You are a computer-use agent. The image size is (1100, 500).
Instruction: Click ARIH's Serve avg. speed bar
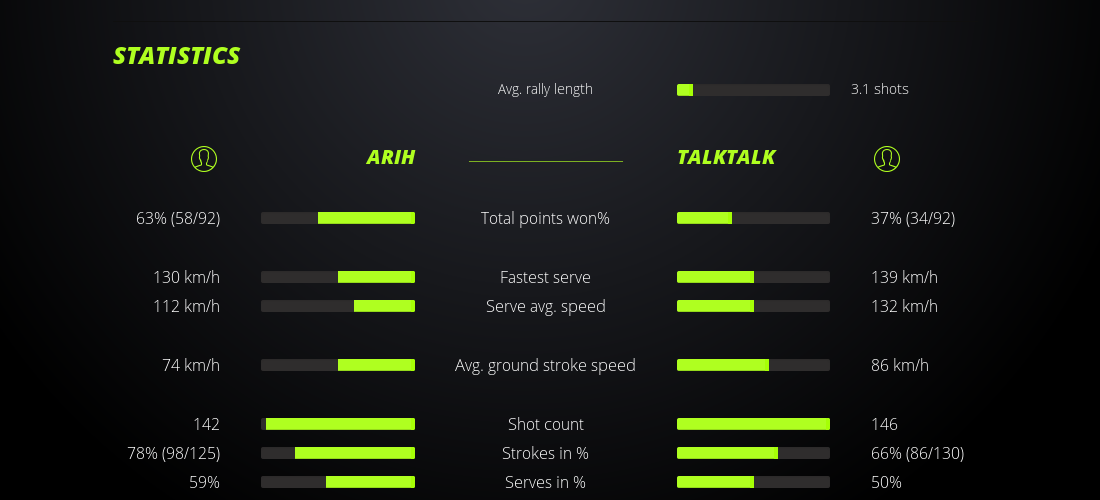pyautogui.click(x=338, y=306)
